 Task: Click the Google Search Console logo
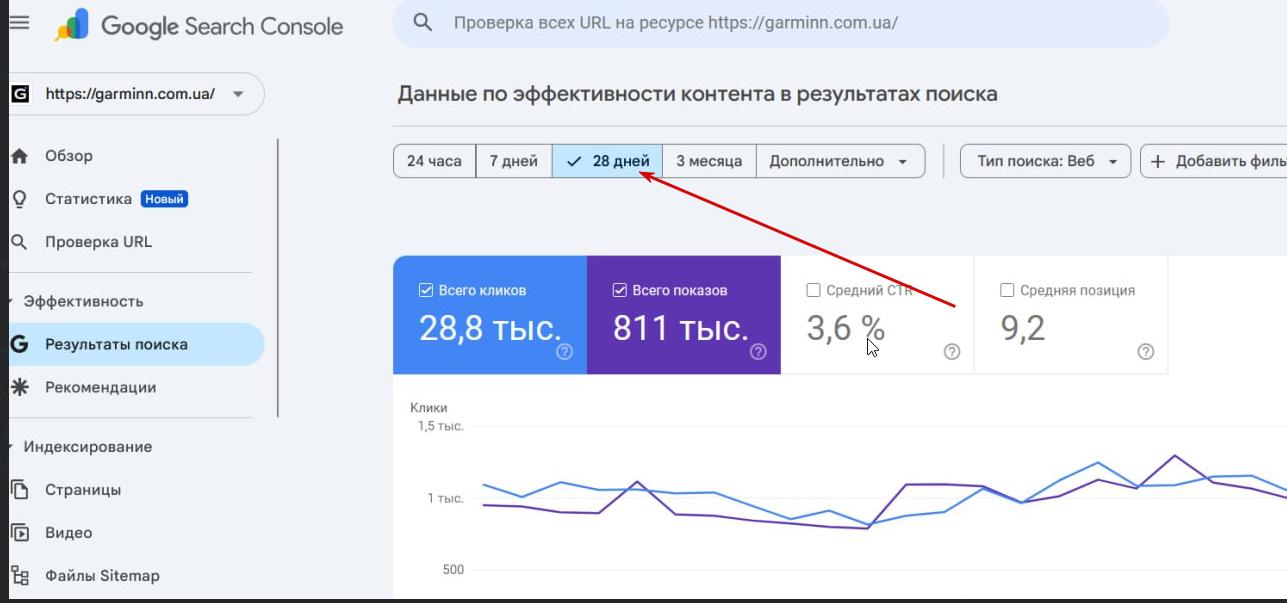point(199,26)
